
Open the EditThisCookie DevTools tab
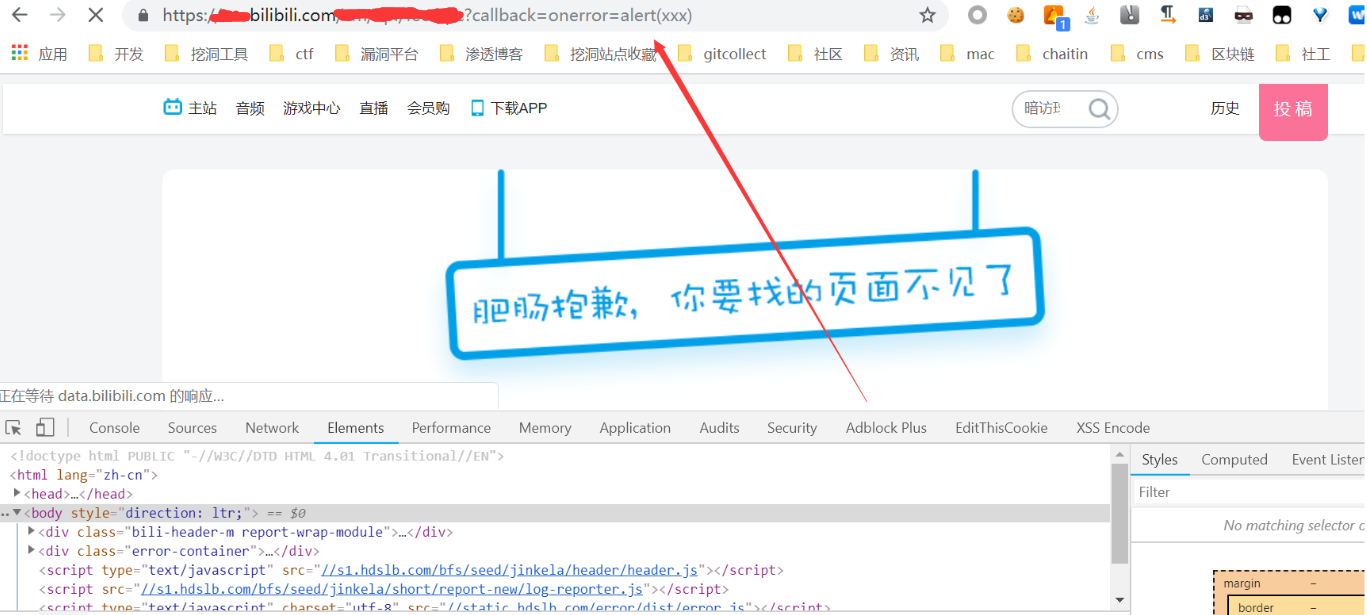(1001, 428)
